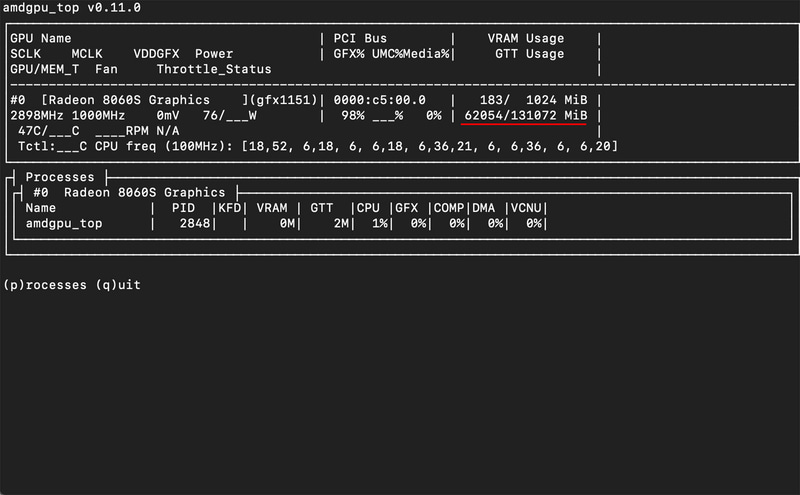
Task: Click the '#0 Radeon 8060S Graphics' process panel title
Action: pos(129,192)
